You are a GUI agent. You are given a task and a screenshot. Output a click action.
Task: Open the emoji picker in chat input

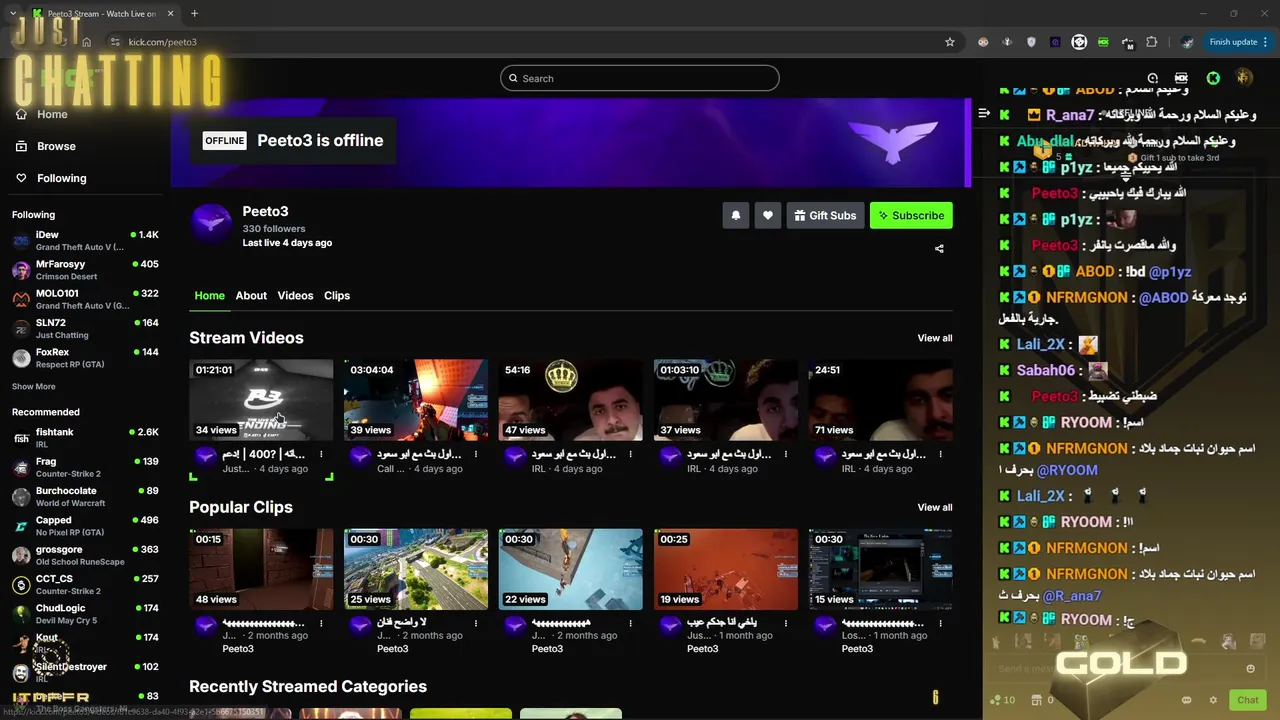click(x=1250, y=669)
